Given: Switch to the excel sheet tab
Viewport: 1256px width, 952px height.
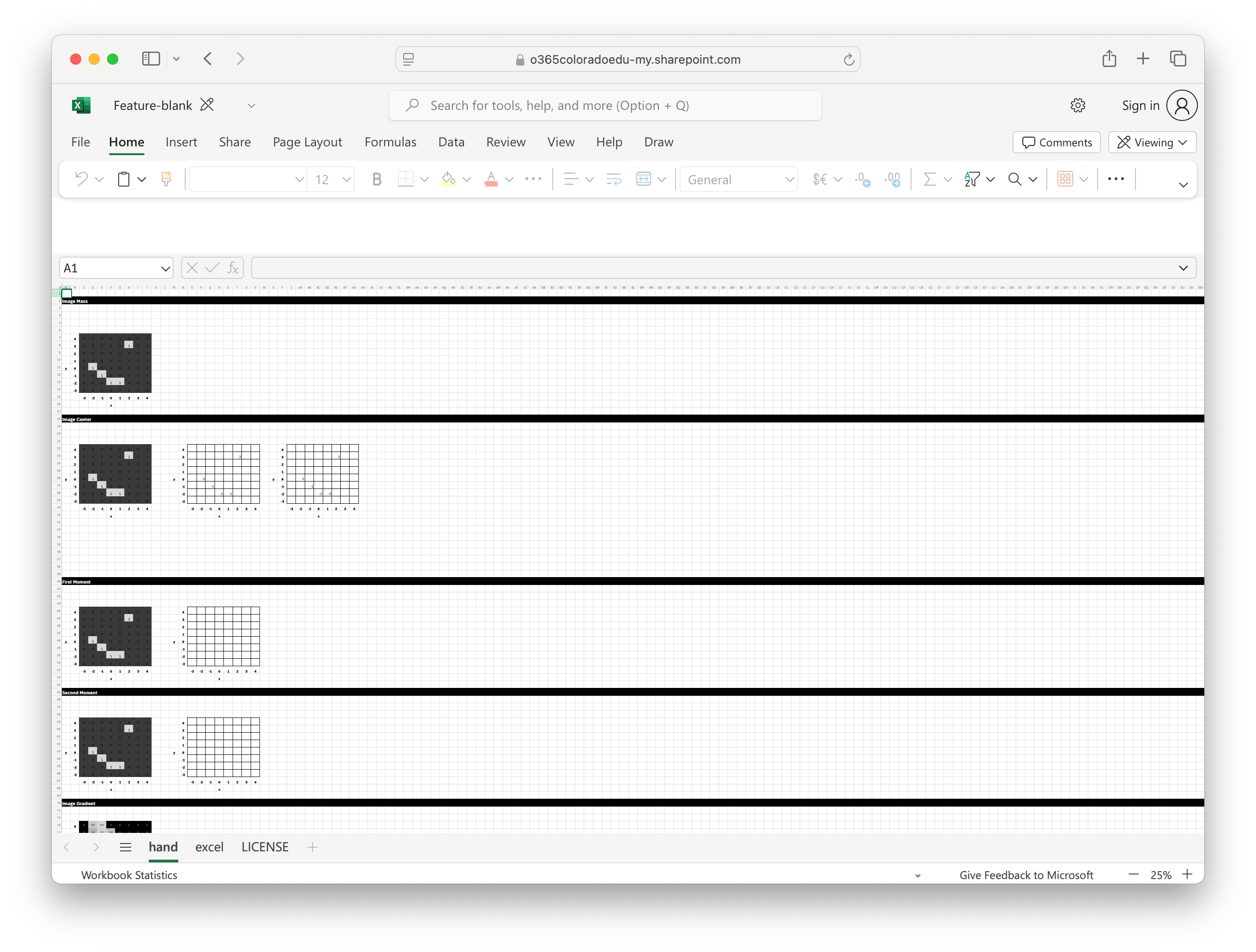Looking at the screenshot, I should click(x=209, y=846).
